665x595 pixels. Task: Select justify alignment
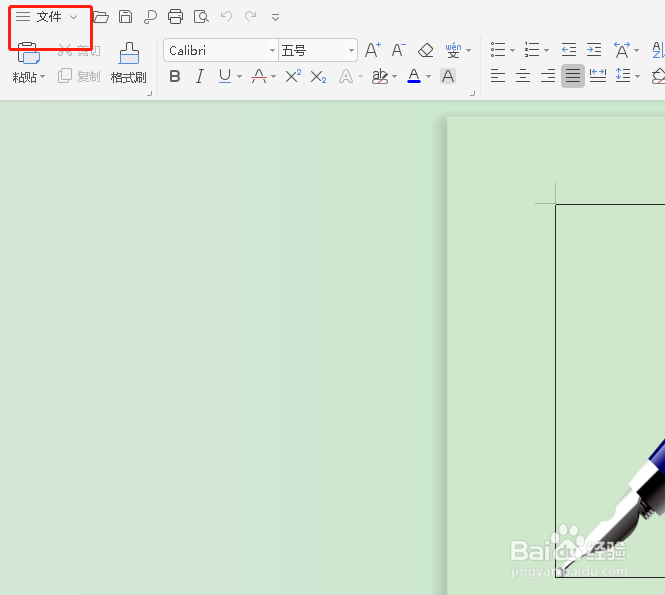pyautogui.click(x=573, y=76)
